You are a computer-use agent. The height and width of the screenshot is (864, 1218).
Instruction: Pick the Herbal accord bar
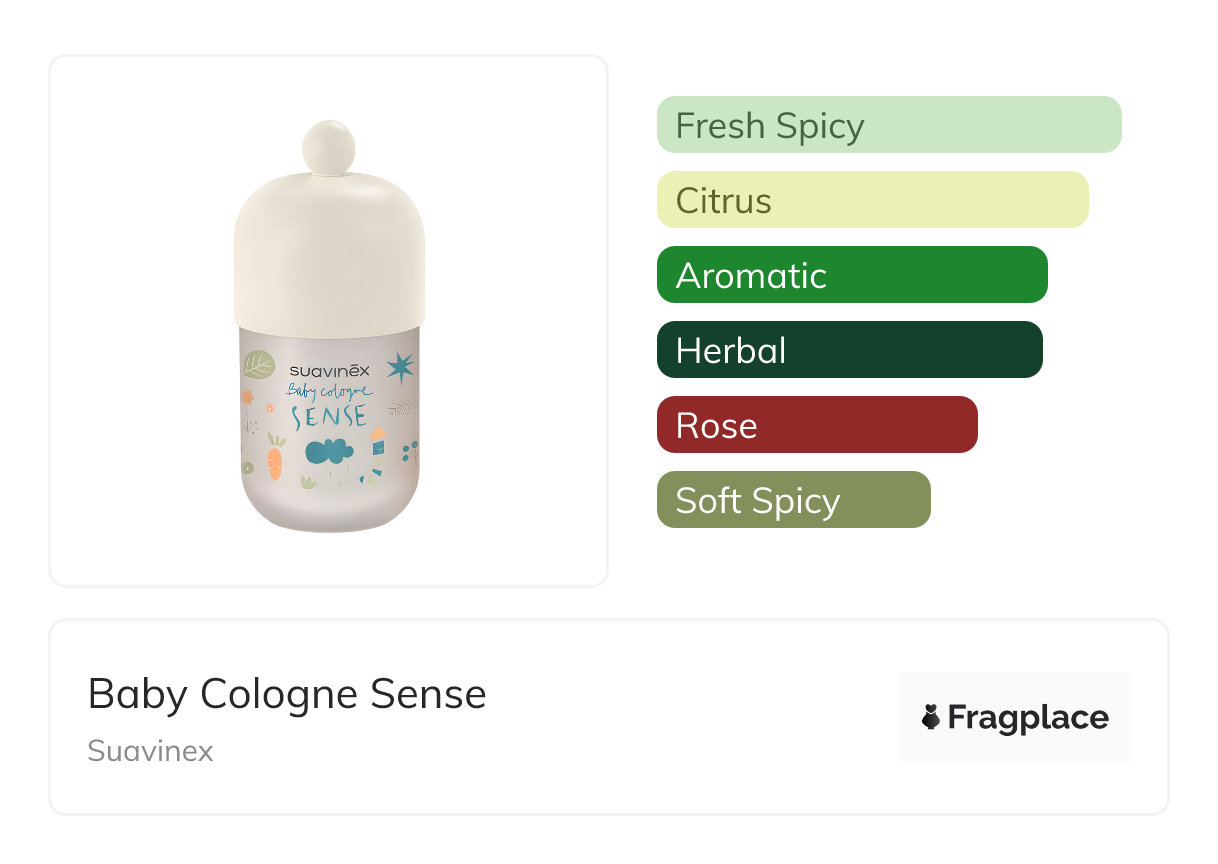tap(849, 350)
